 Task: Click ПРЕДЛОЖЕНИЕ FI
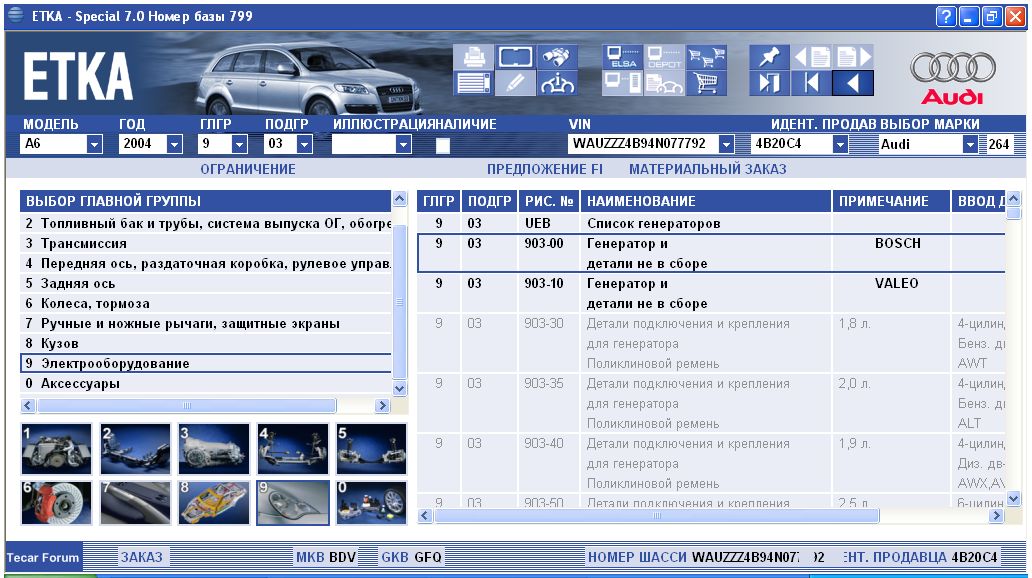pos(545,169)
